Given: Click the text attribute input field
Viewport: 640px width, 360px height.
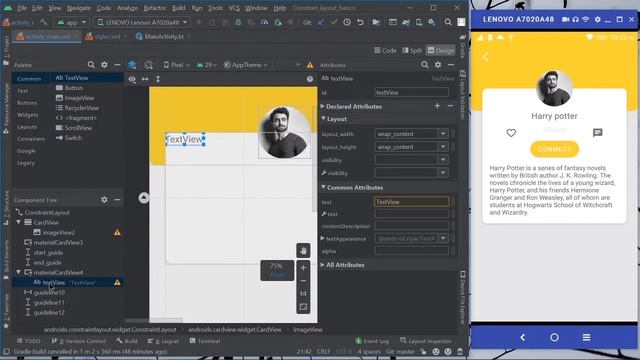Looking at the screenshot, I should (x=411, y=202).
